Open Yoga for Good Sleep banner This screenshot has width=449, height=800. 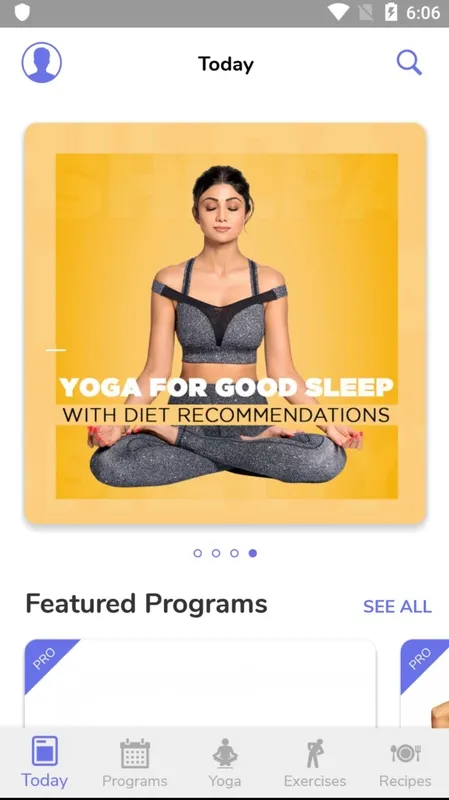pos(225,323)
